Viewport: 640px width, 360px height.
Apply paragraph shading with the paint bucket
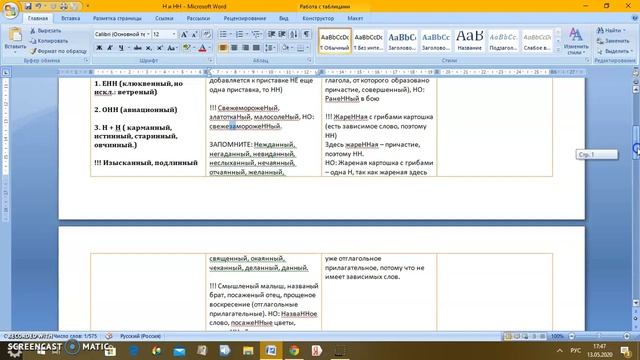[285, 48]
